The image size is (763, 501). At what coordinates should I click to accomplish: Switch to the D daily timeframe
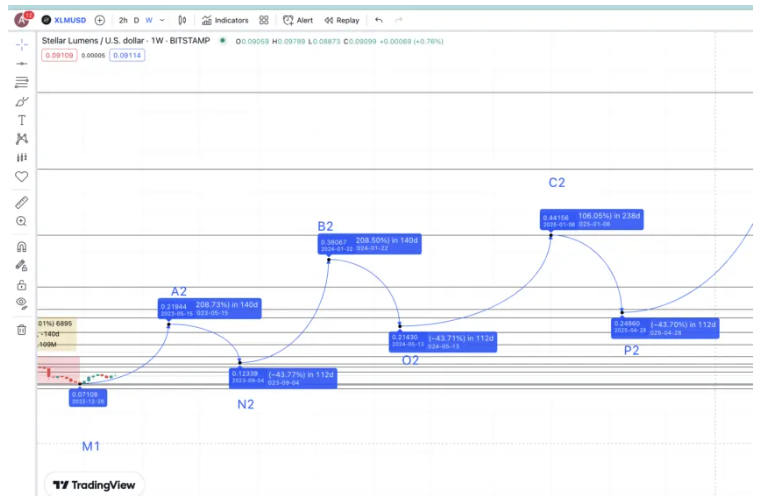click(x=137, y=20)
